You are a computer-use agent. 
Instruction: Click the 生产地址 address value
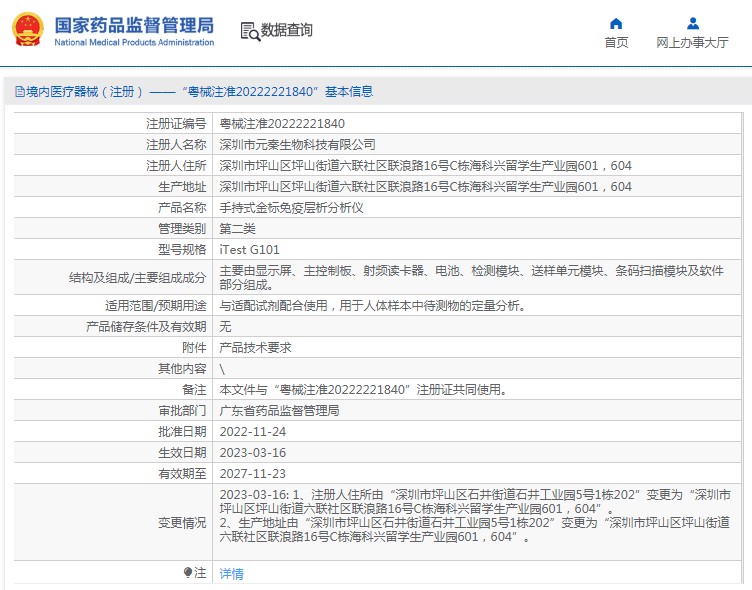pos(425,187)
